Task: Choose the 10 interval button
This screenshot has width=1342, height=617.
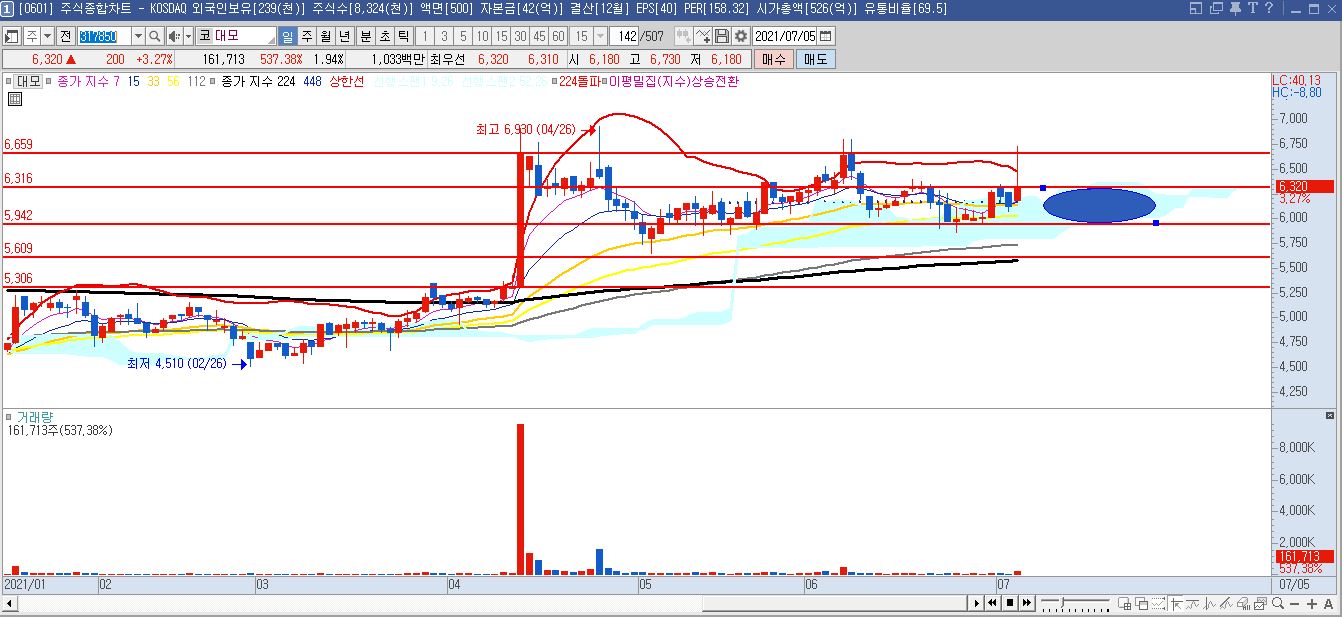Action: [482, 36]
